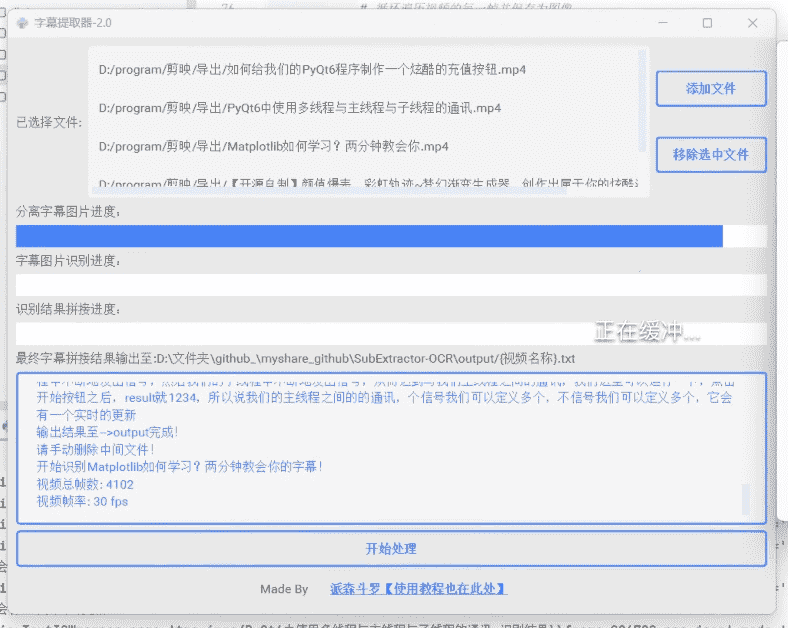The width and height of the screenshot is (788, 628).
Task: Select the PyQt6 充值按钮 mp4 file entry
Action: (312, 70)
